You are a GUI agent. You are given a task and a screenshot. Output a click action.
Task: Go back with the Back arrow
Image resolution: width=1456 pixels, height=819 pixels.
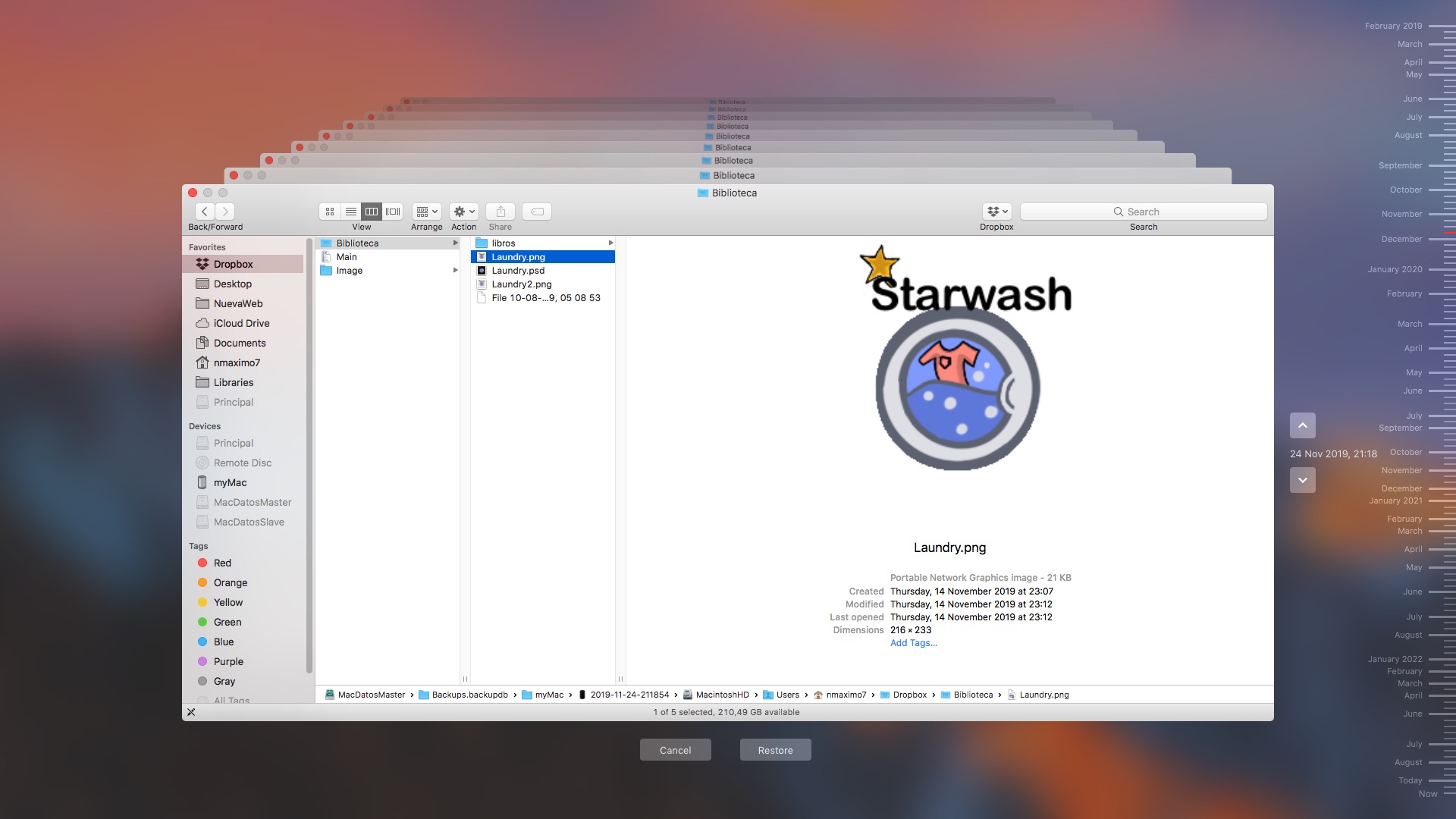[205, 212]
